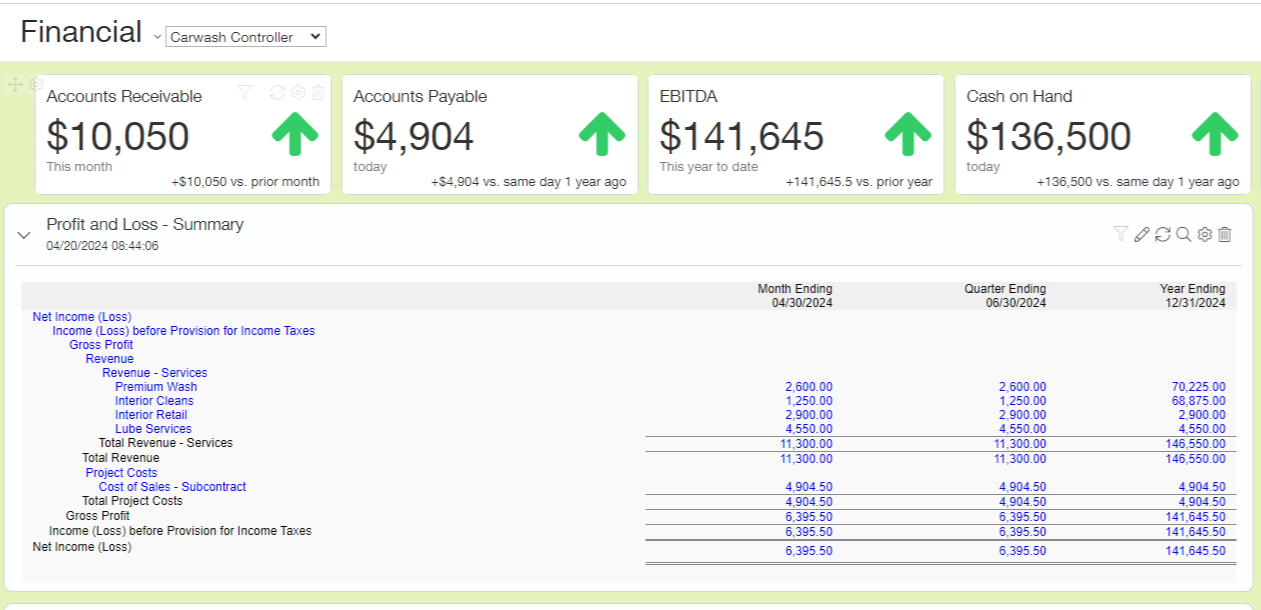Image resolution: width=1261 pixels, height=610 pixels.
Task: Click the edit pencil icon on Profit and Loss panel
Action: point(1142,234)
